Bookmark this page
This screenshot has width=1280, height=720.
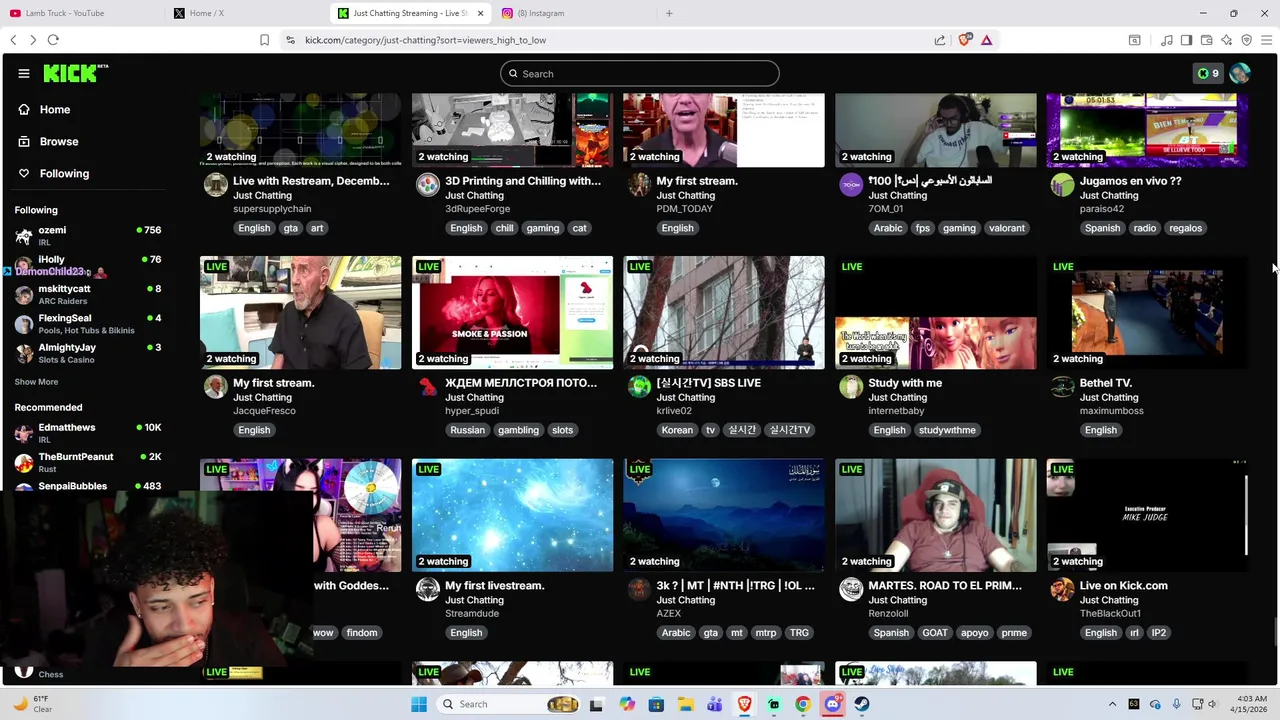pos(264,40)
